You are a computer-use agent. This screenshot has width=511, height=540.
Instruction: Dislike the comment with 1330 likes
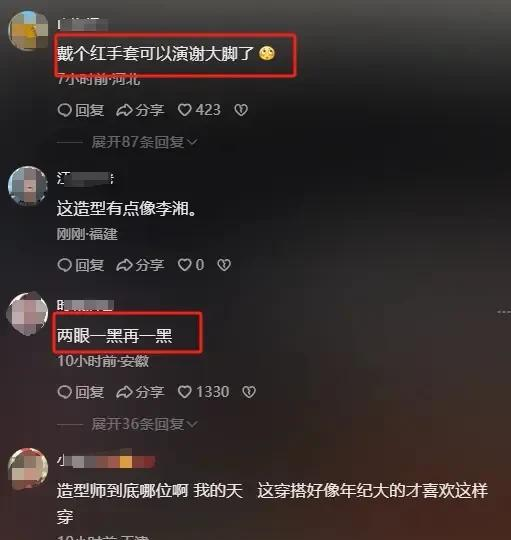coord(249,392)
